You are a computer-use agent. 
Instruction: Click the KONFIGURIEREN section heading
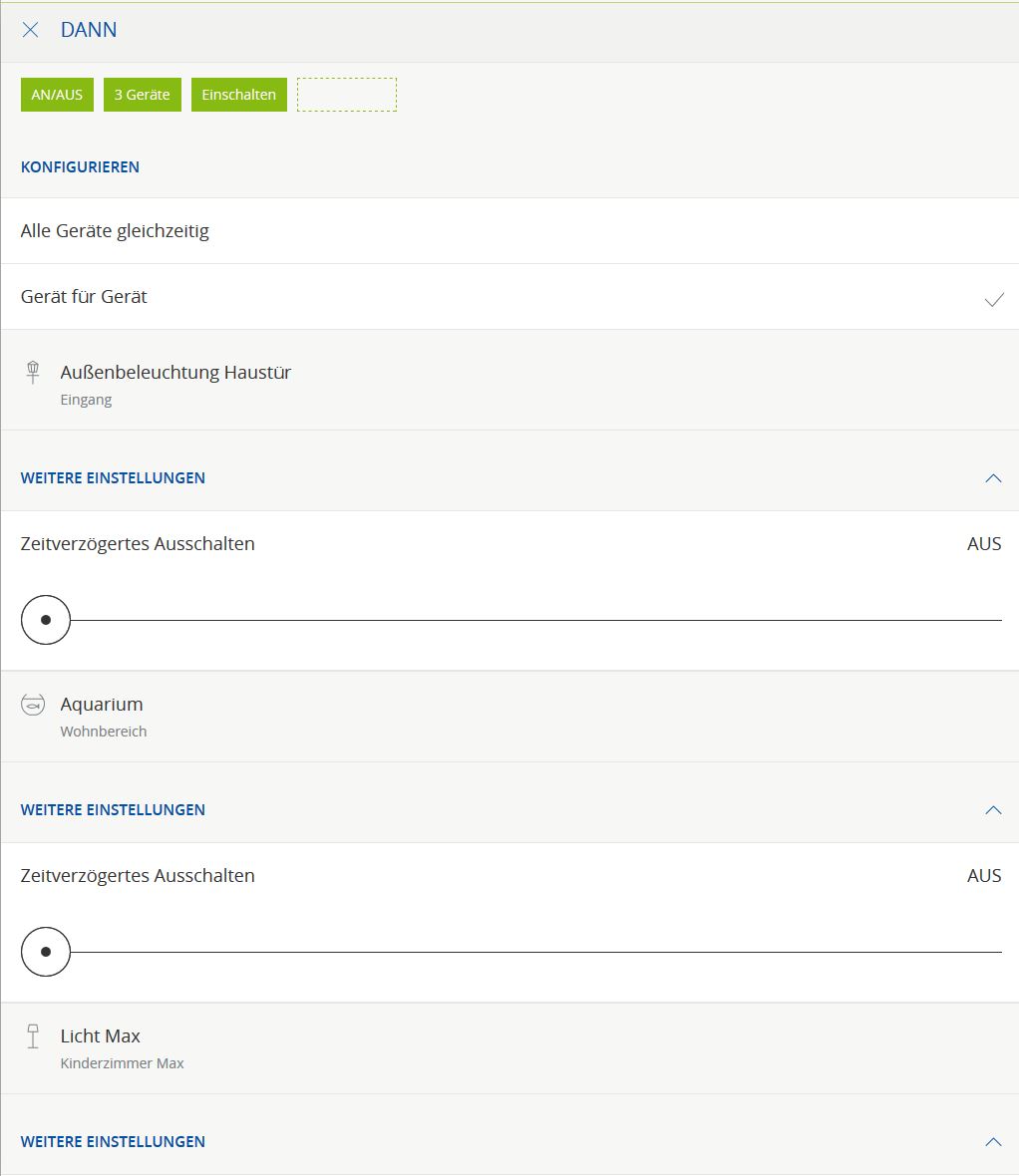tap(80, 167)
